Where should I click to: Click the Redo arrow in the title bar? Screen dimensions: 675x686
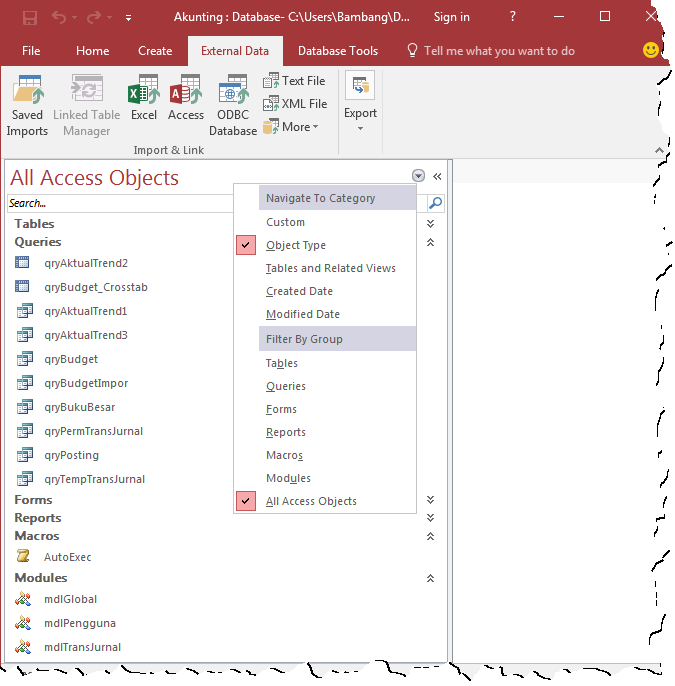pyautogui.click(x=94, y=18)
